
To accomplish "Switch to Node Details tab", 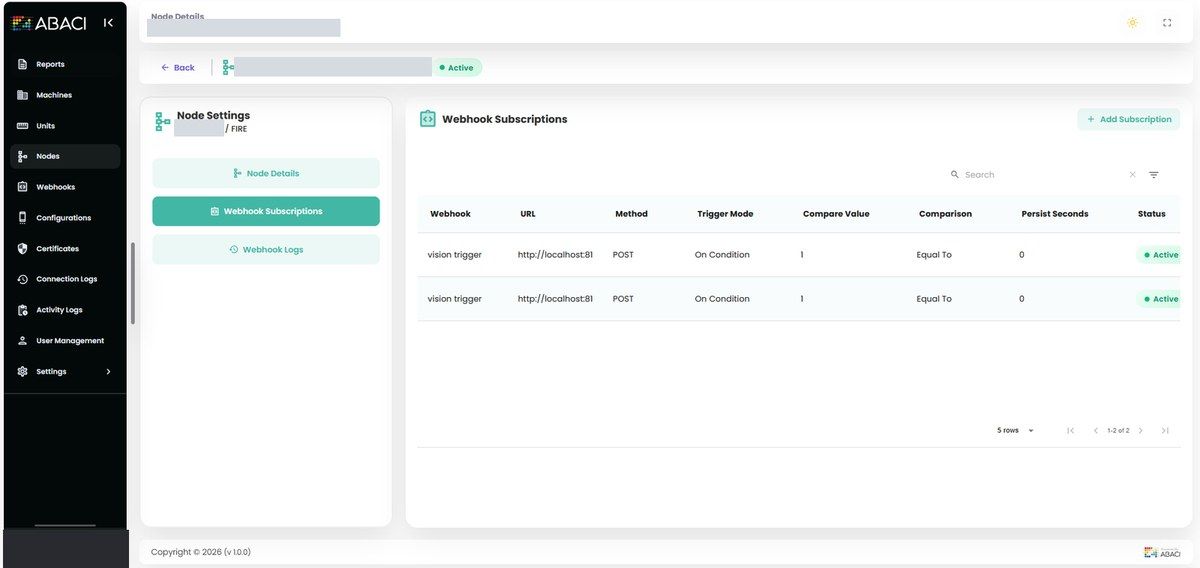I will 266,173.
